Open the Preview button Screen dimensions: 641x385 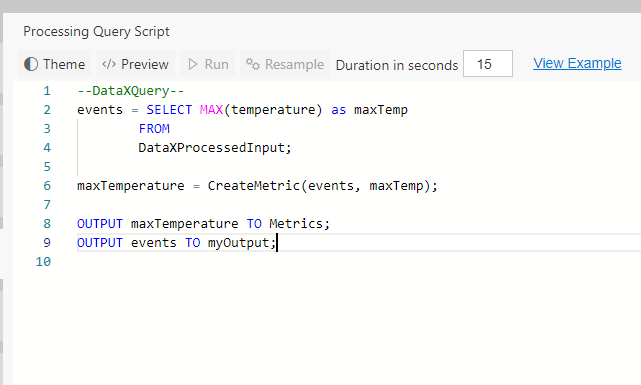pos(135,64)
